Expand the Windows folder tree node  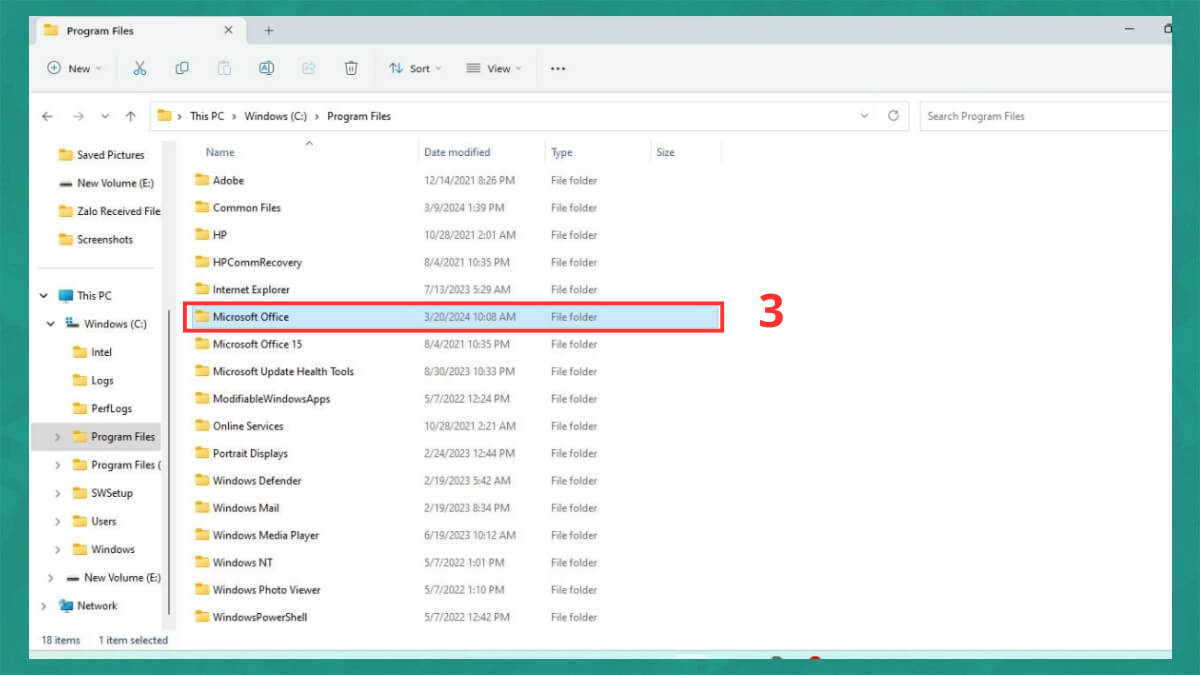point(57,549)
